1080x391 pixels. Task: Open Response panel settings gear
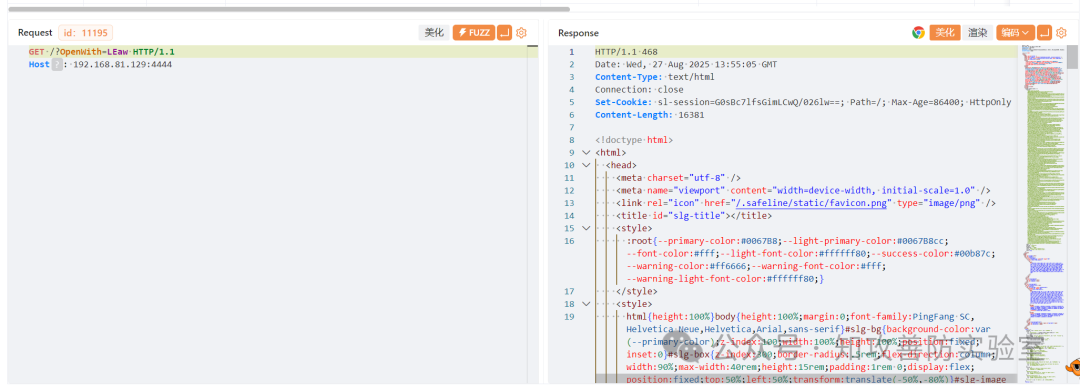pos(1062,32)
